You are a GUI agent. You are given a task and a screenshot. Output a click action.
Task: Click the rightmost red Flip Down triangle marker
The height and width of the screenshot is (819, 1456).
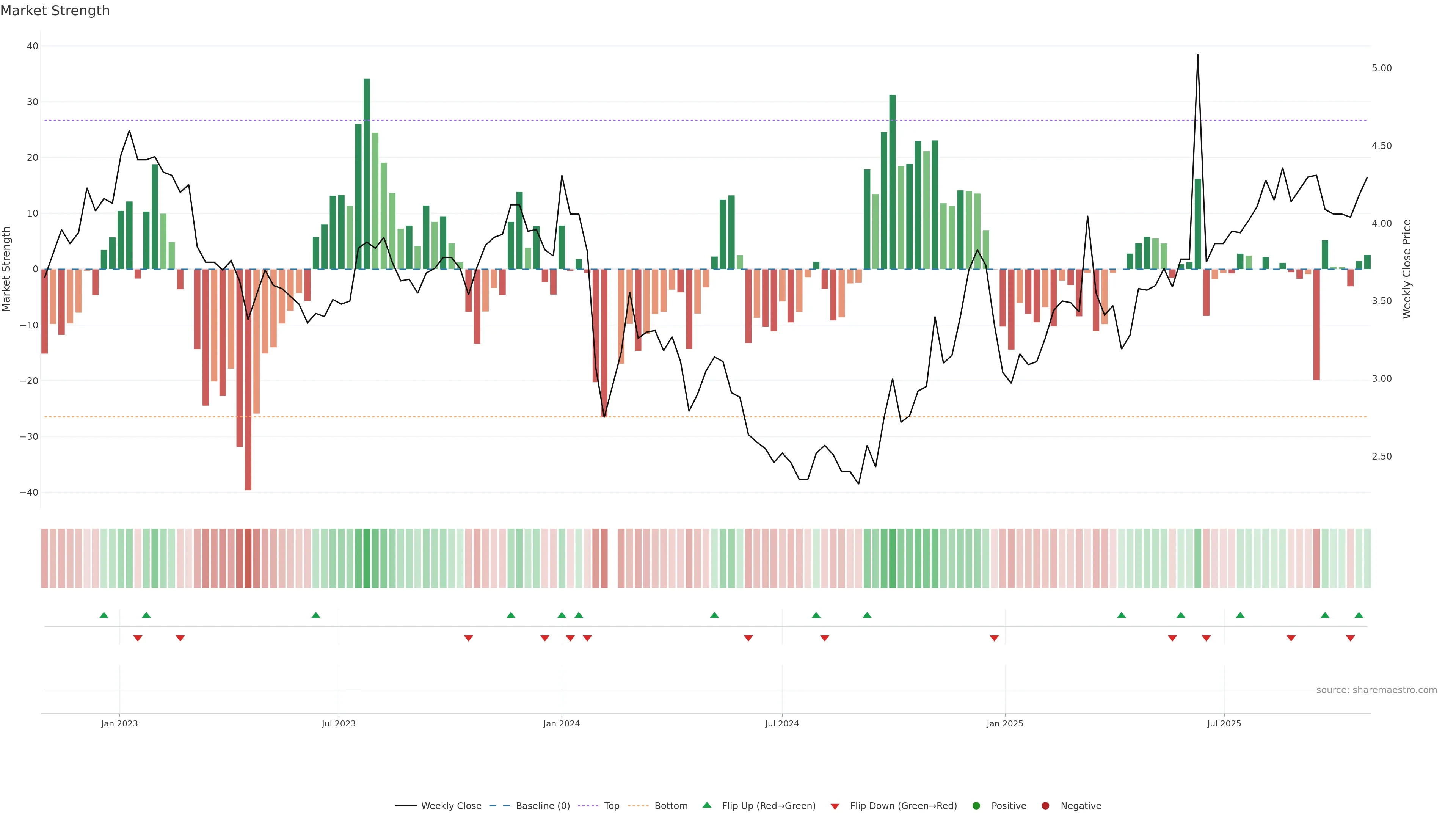tap(1350, 638)
